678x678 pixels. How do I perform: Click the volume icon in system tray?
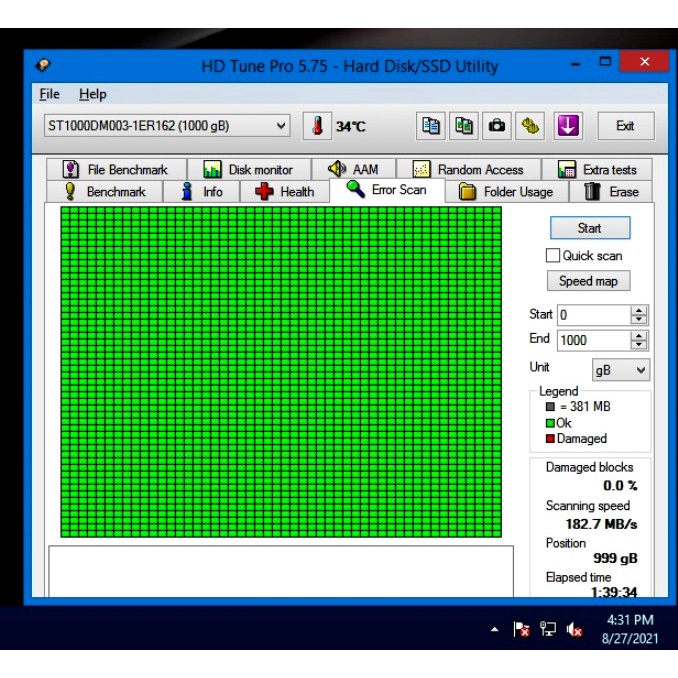point(575,629)
